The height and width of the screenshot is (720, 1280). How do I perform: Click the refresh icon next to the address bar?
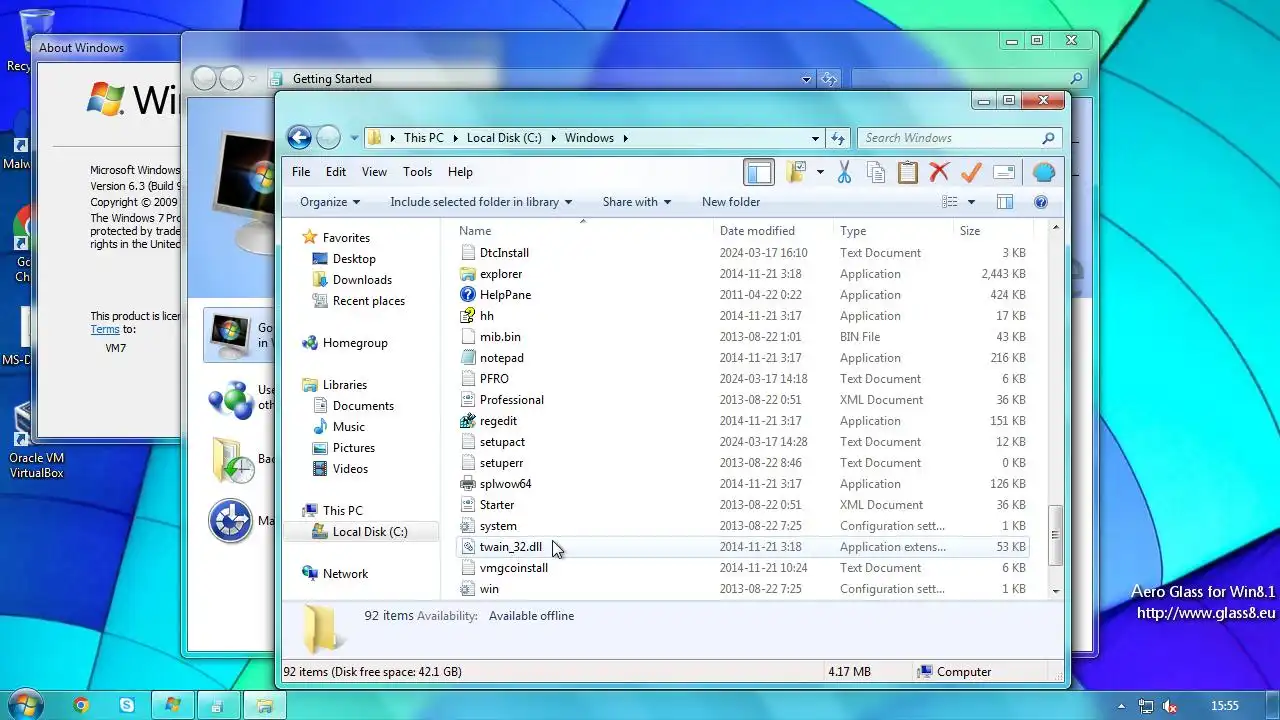coord(838,138)
